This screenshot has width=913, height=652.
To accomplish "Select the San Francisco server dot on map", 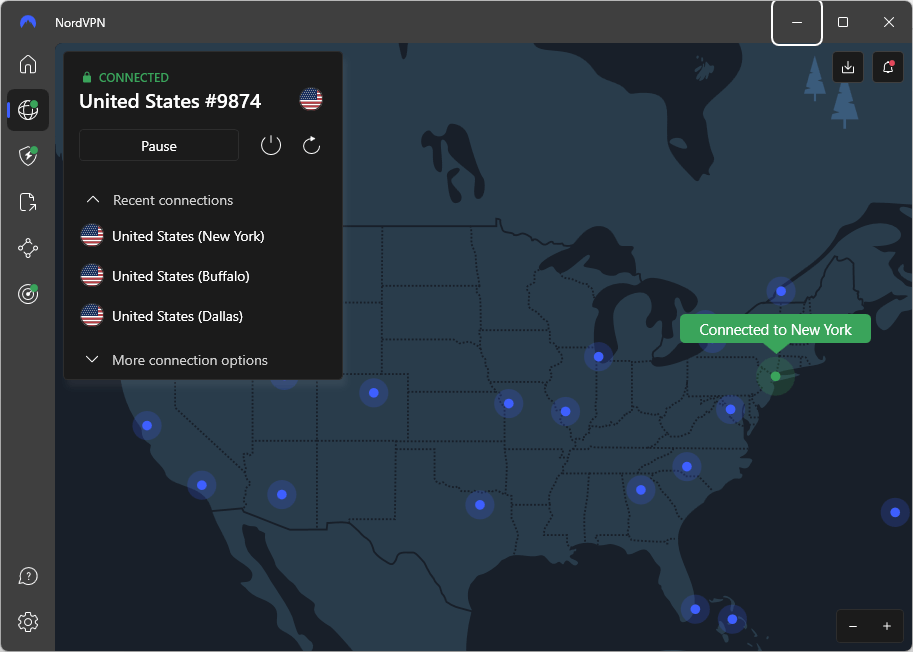I will click(147, 426).
